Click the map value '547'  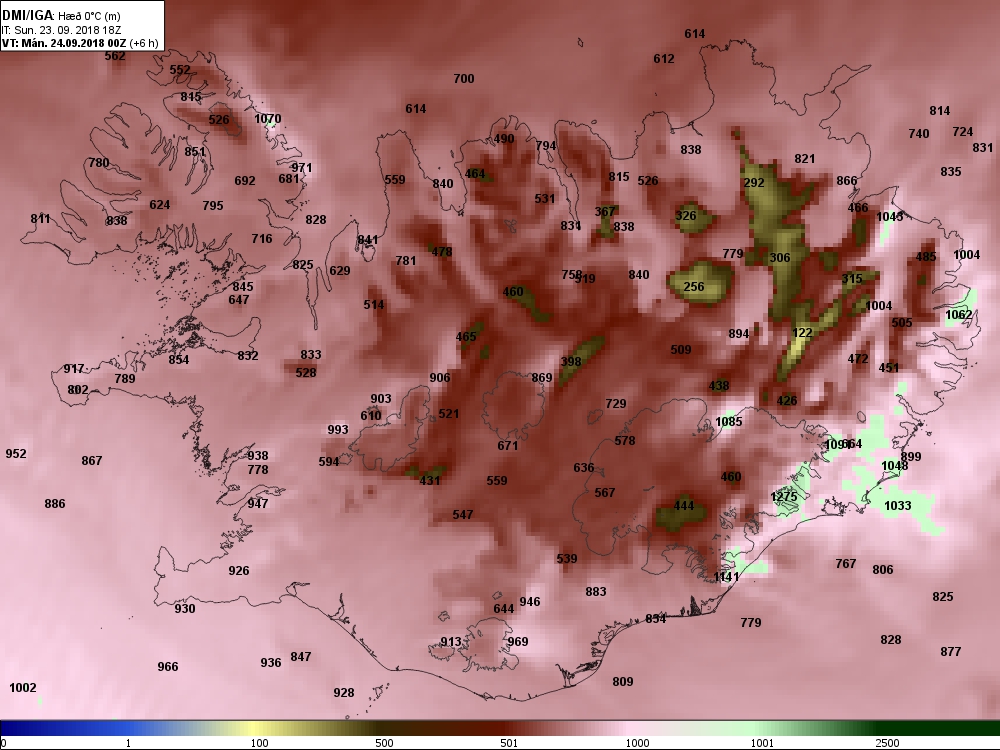coord(463,515)
